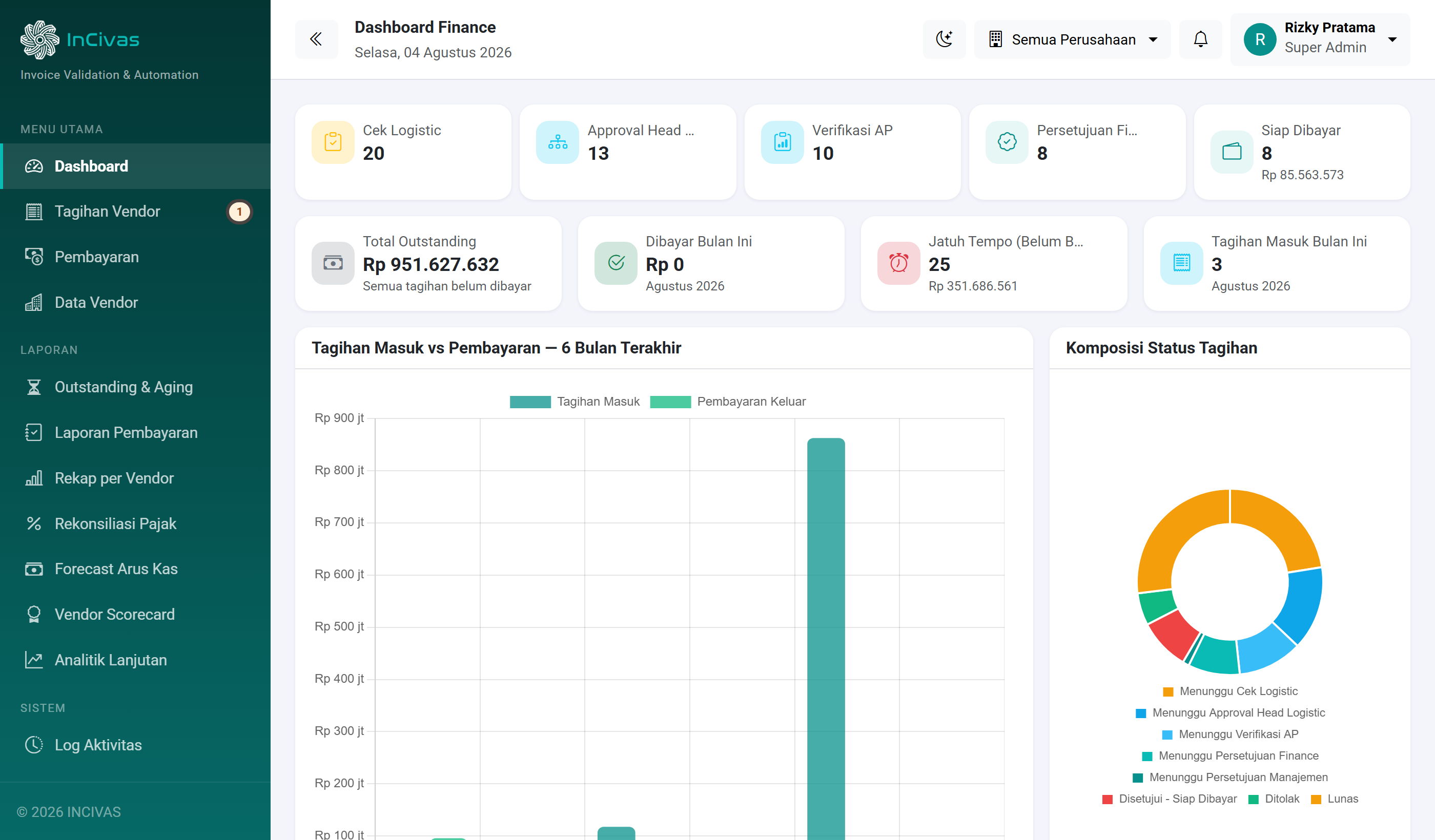Open Dashboard in the sidebar
The image size is (1435, 840).
pyautogui.click(x=135, y=166)
